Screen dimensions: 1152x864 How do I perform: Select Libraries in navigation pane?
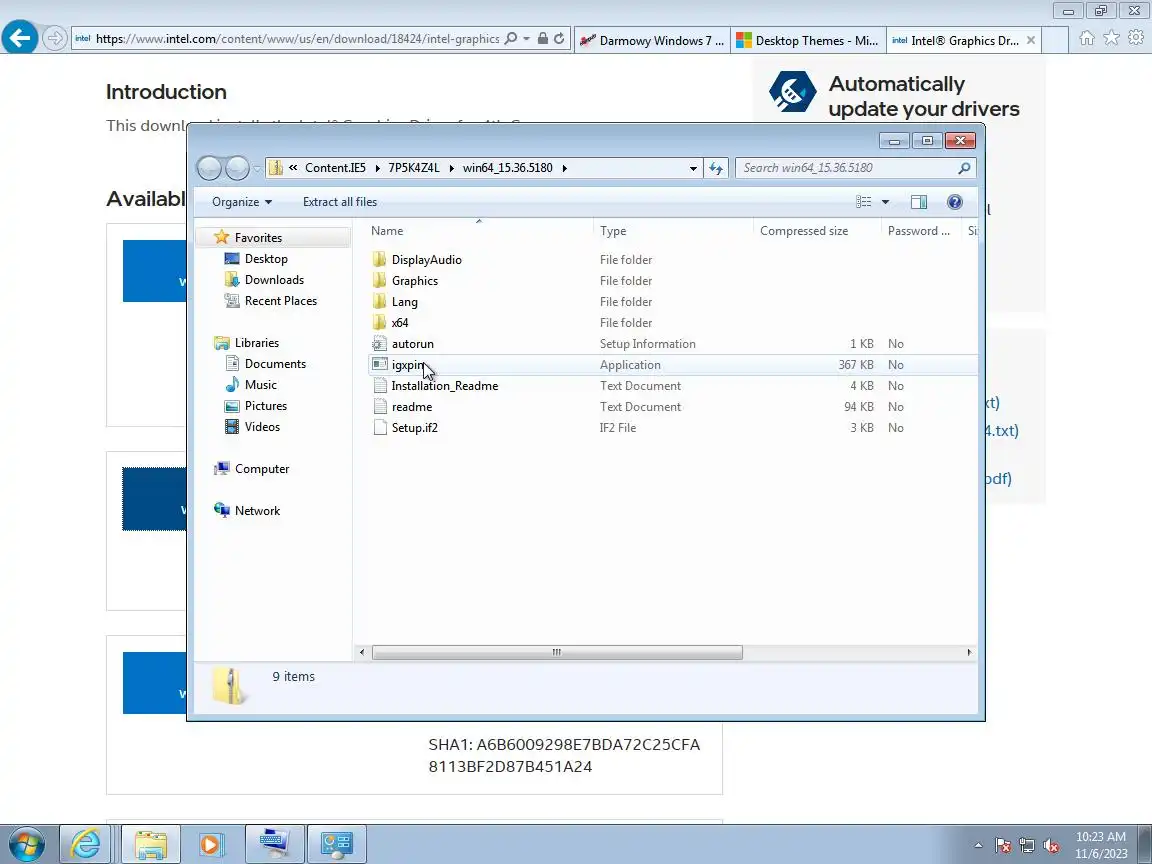coord(256,343)
